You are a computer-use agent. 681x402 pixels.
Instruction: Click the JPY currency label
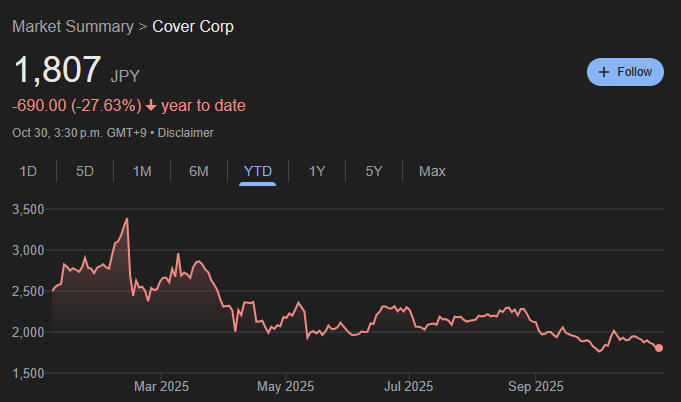[x=125, y=76]
